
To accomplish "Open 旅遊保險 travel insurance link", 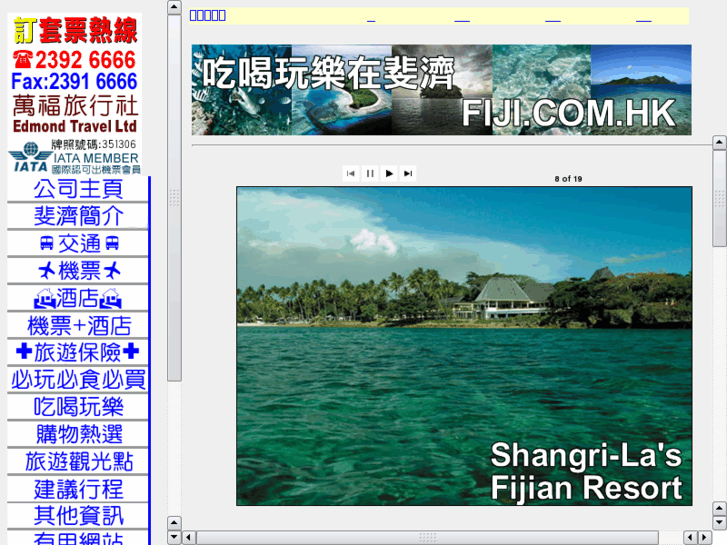I will point(78,353).
